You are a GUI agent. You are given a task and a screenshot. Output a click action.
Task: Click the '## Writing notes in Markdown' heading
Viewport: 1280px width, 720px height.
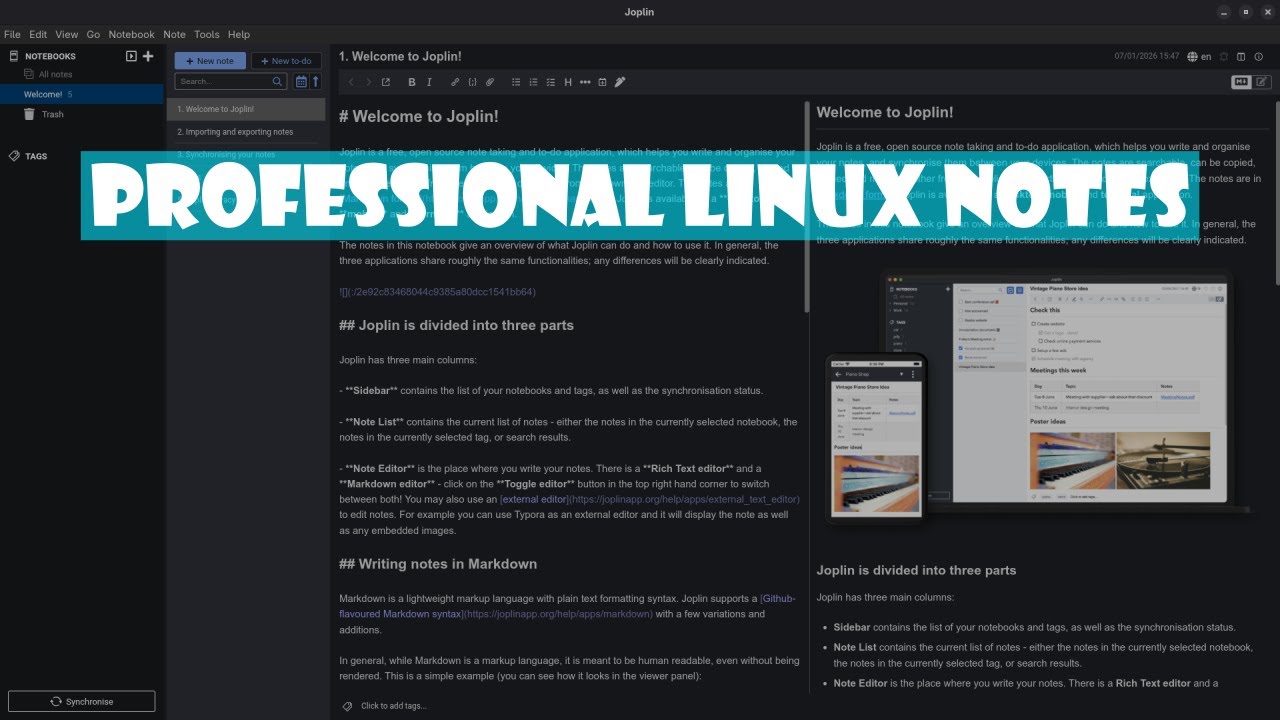(438, 564)
